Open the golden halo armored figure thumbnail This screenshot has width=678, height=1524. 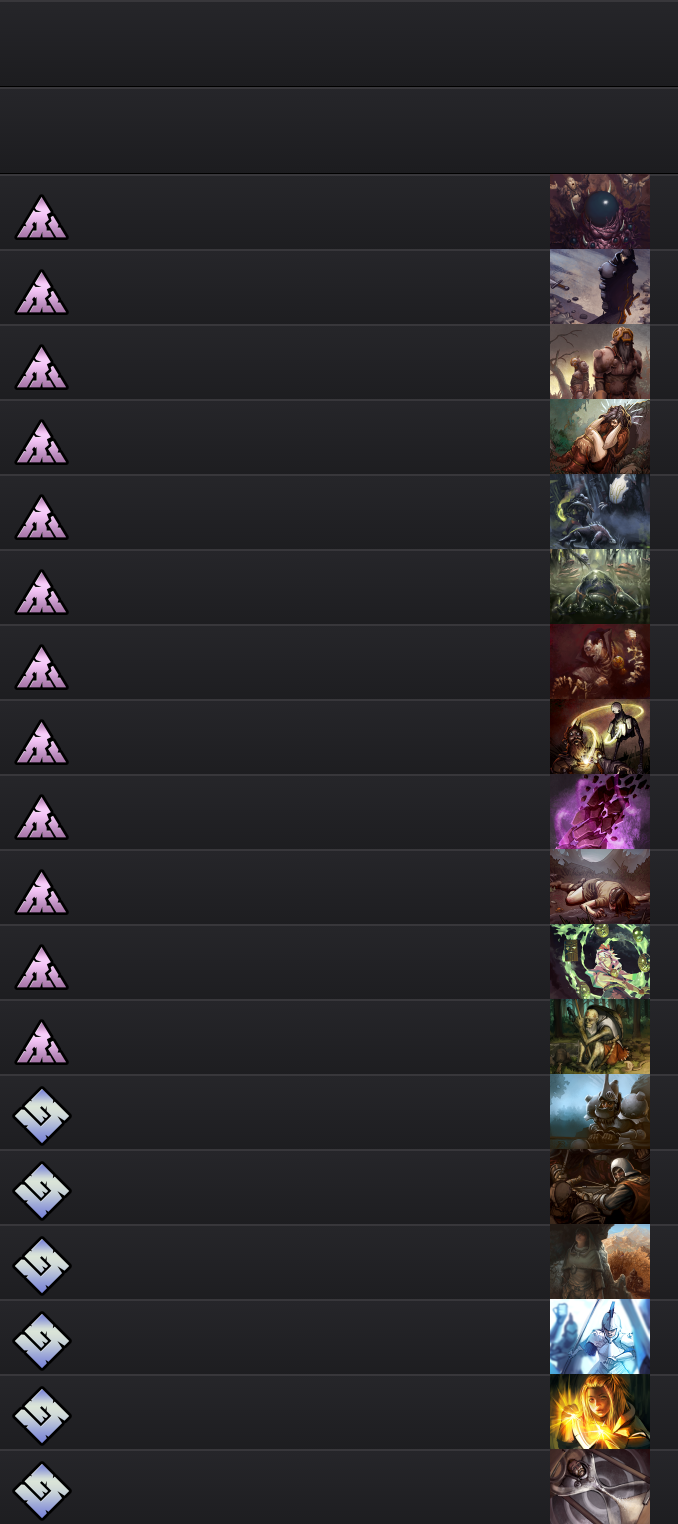point(600,737)
